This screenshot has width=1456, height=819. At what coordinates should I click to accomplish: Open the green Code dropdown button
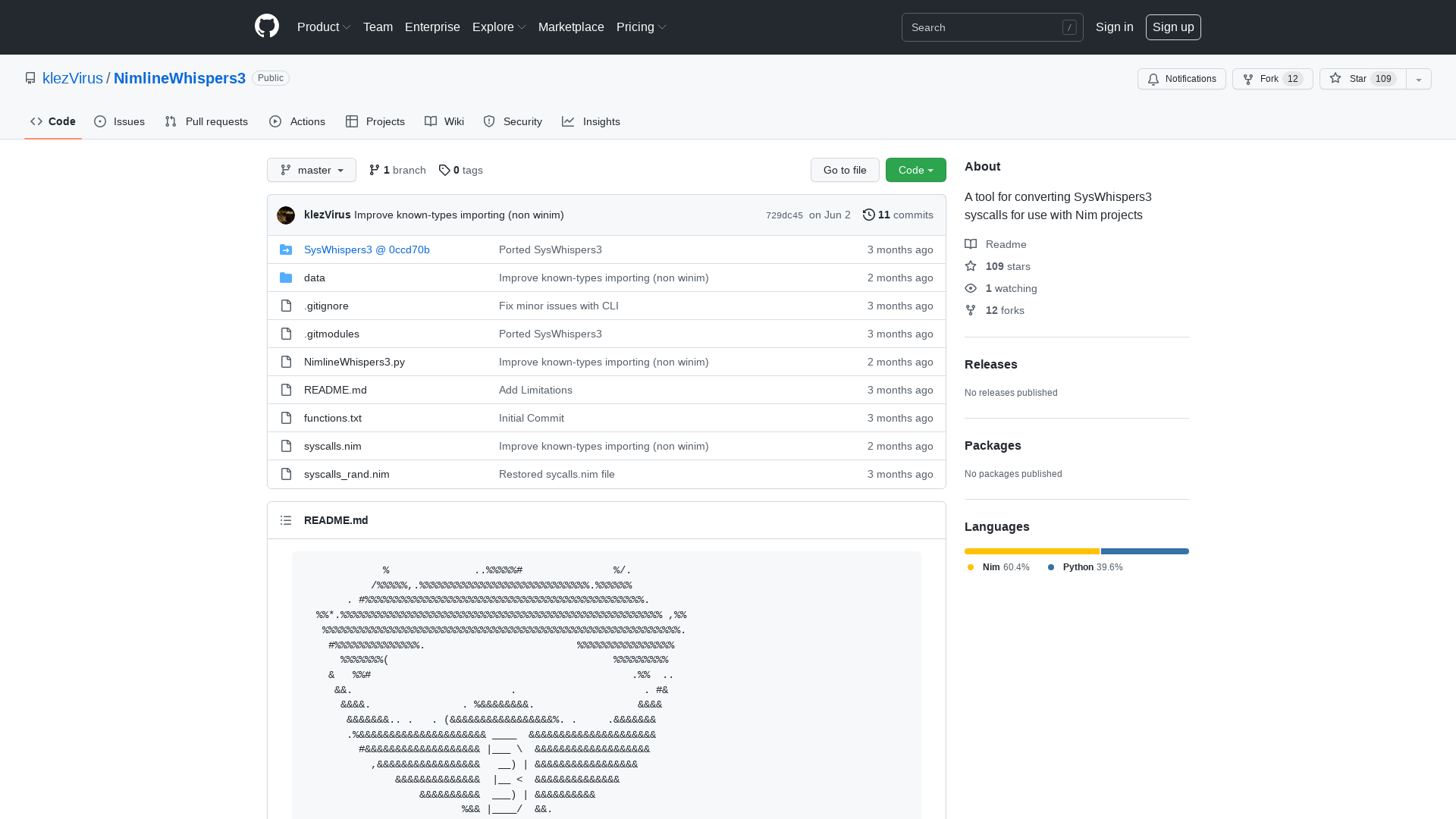coord(916,170)
